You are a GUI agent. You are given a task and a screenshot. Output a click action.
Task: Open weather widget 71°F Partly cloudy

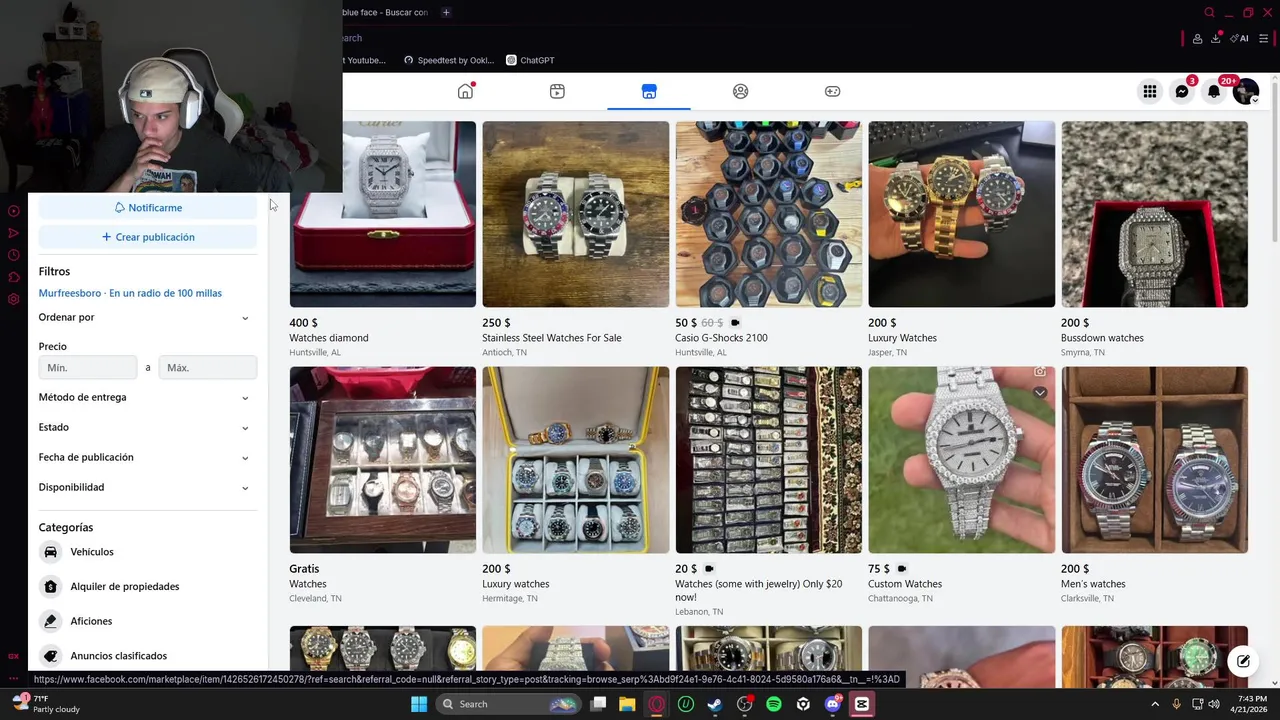click(x=46, y=704)
